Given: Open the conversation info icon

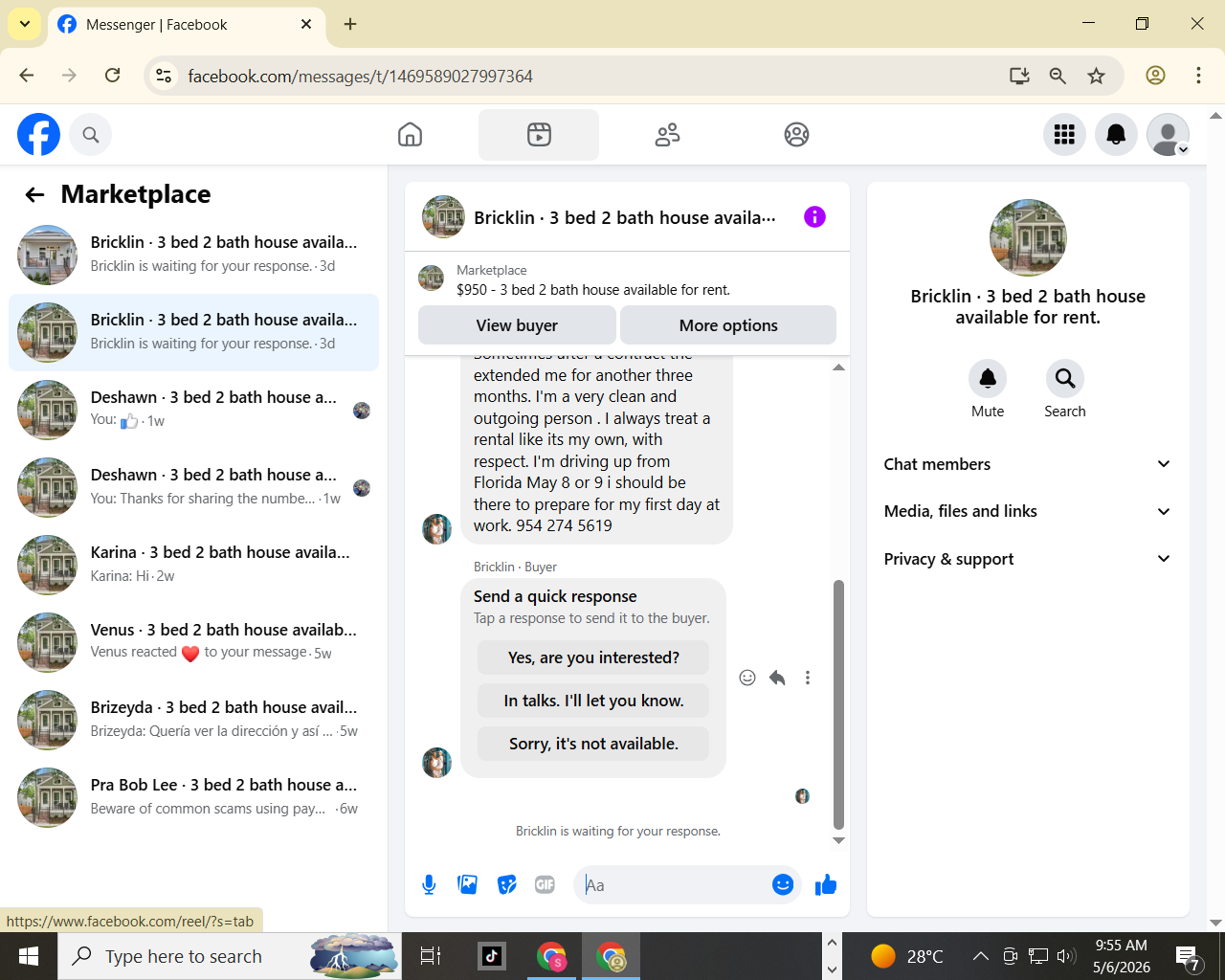Looking at the screenshot, I should pos(814,217).
